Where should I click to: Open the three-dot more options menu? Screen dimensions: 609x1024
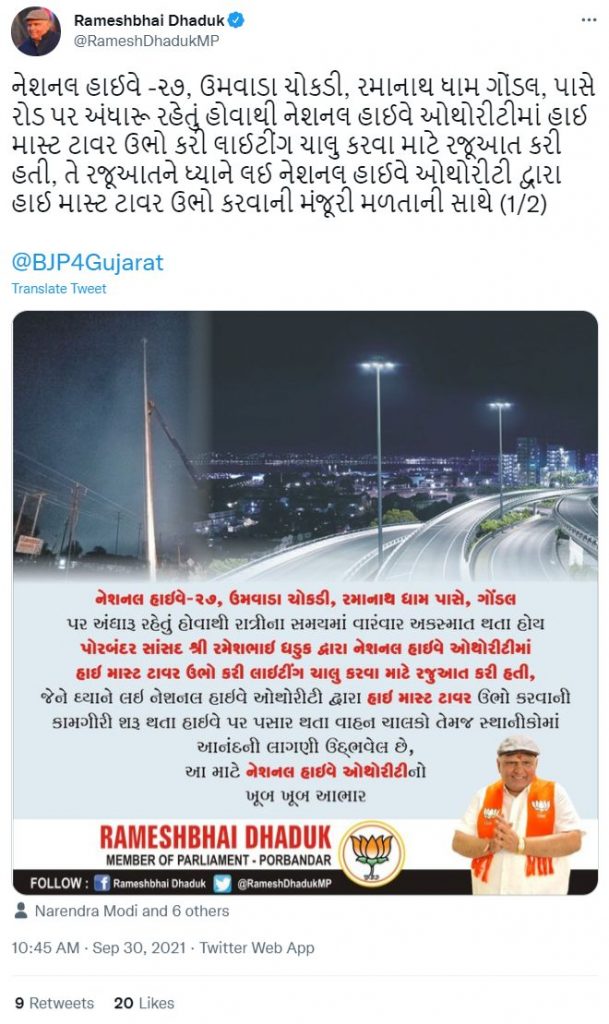tap(589, 20)
